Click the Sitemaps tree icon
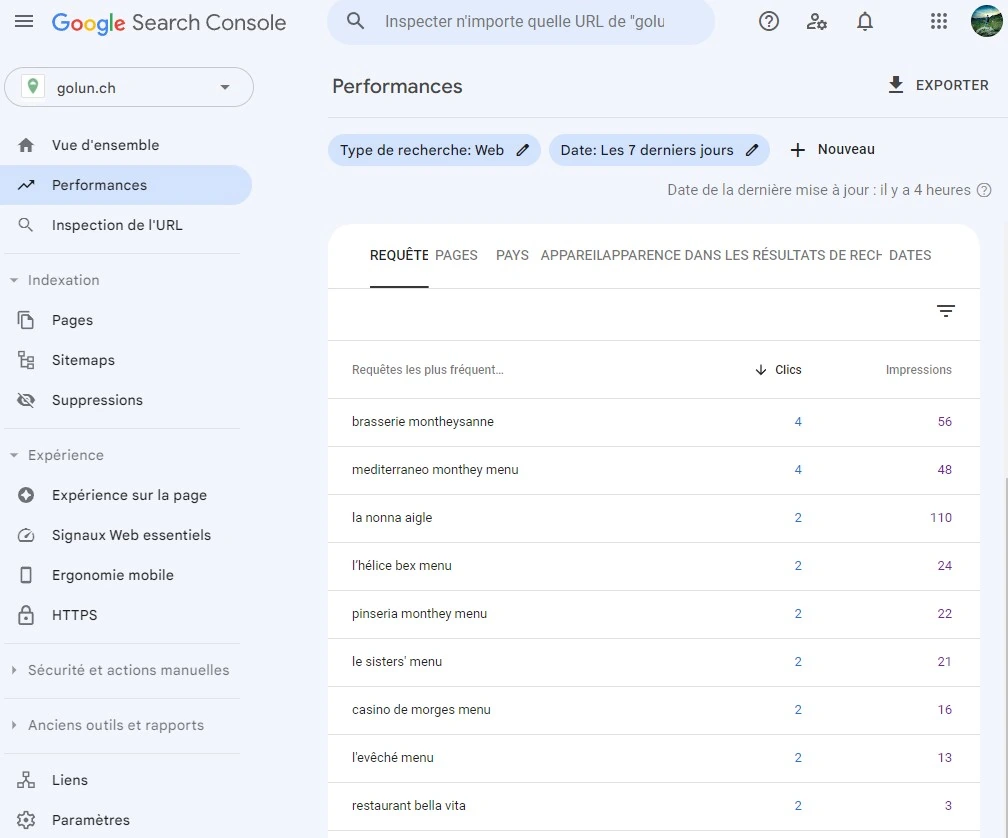The height and width of the screenshot is (838, 1008). pyautogui.click(x=26, y=360)
